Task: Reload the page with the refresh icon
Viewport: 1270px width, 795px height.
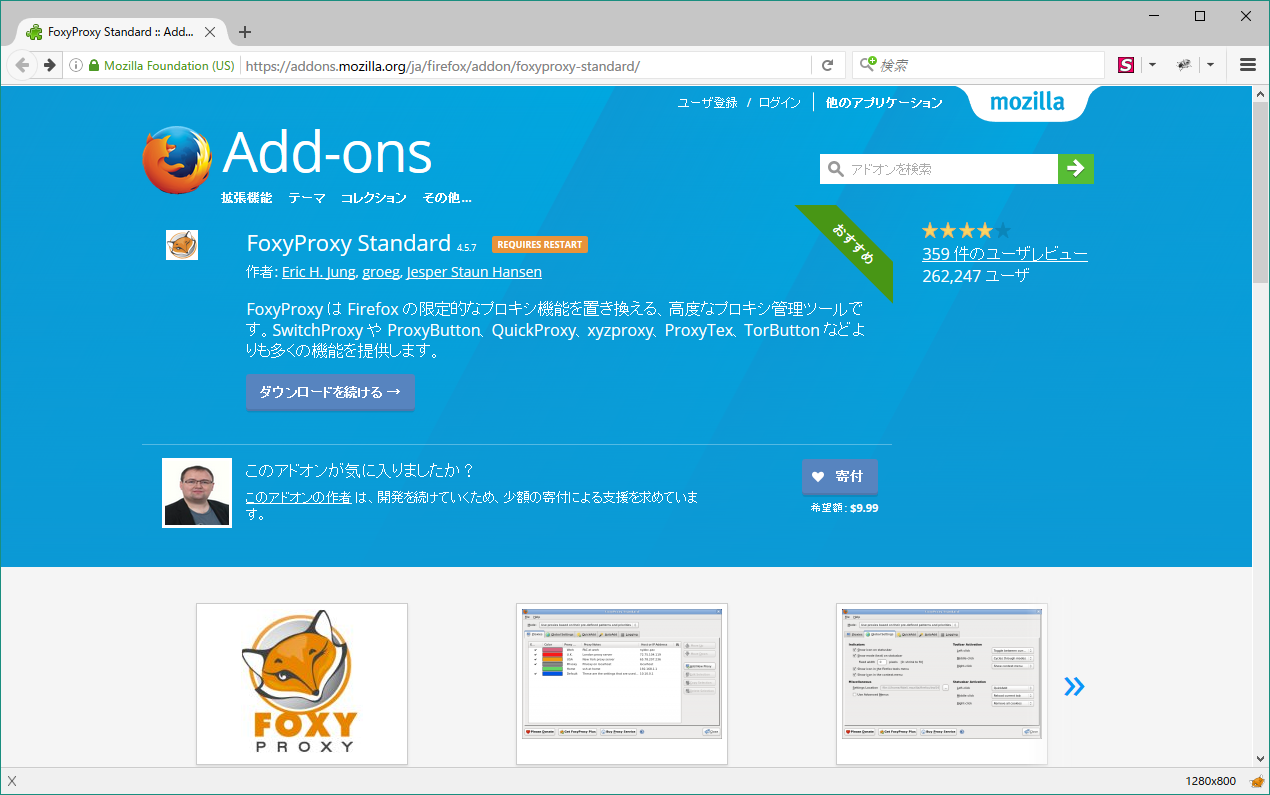Action: tap(827, 65)
